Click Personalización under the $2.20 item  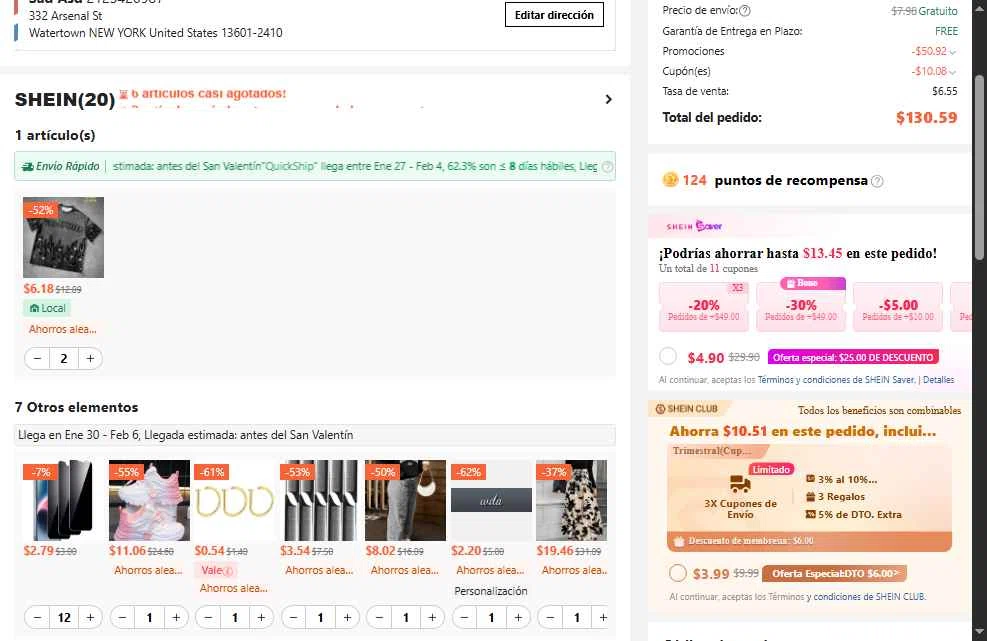click(x=491, y=591)
